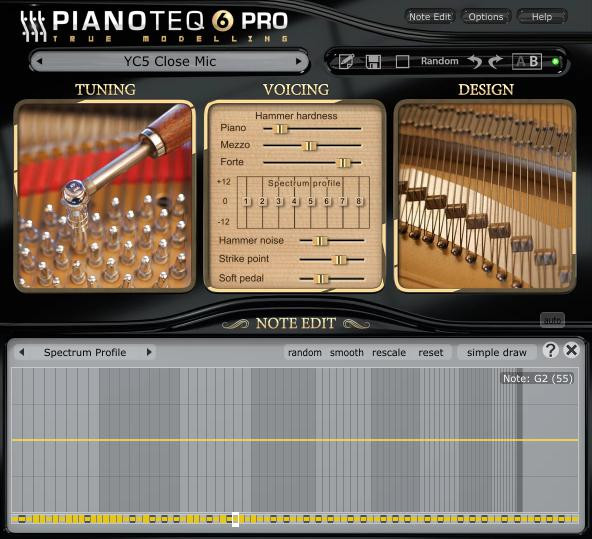
Task: Select the TUNING heading
Action: coord(105,90)
